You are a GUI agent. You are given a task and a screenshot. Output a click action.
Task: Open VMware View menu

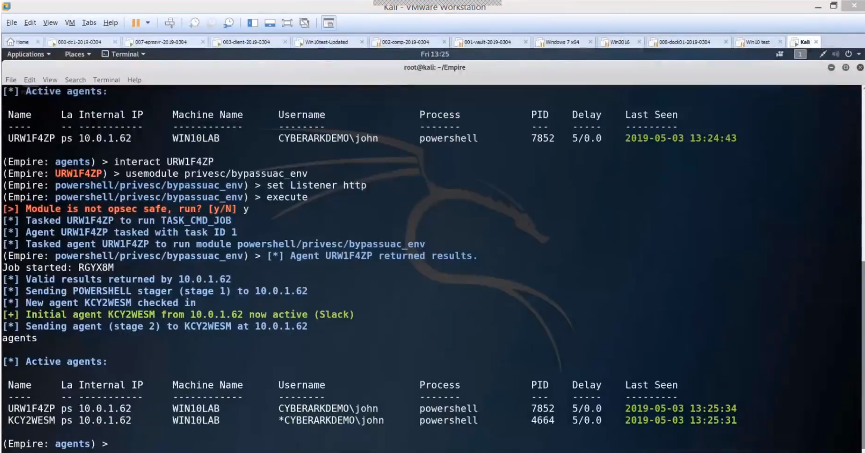(50, 23)
